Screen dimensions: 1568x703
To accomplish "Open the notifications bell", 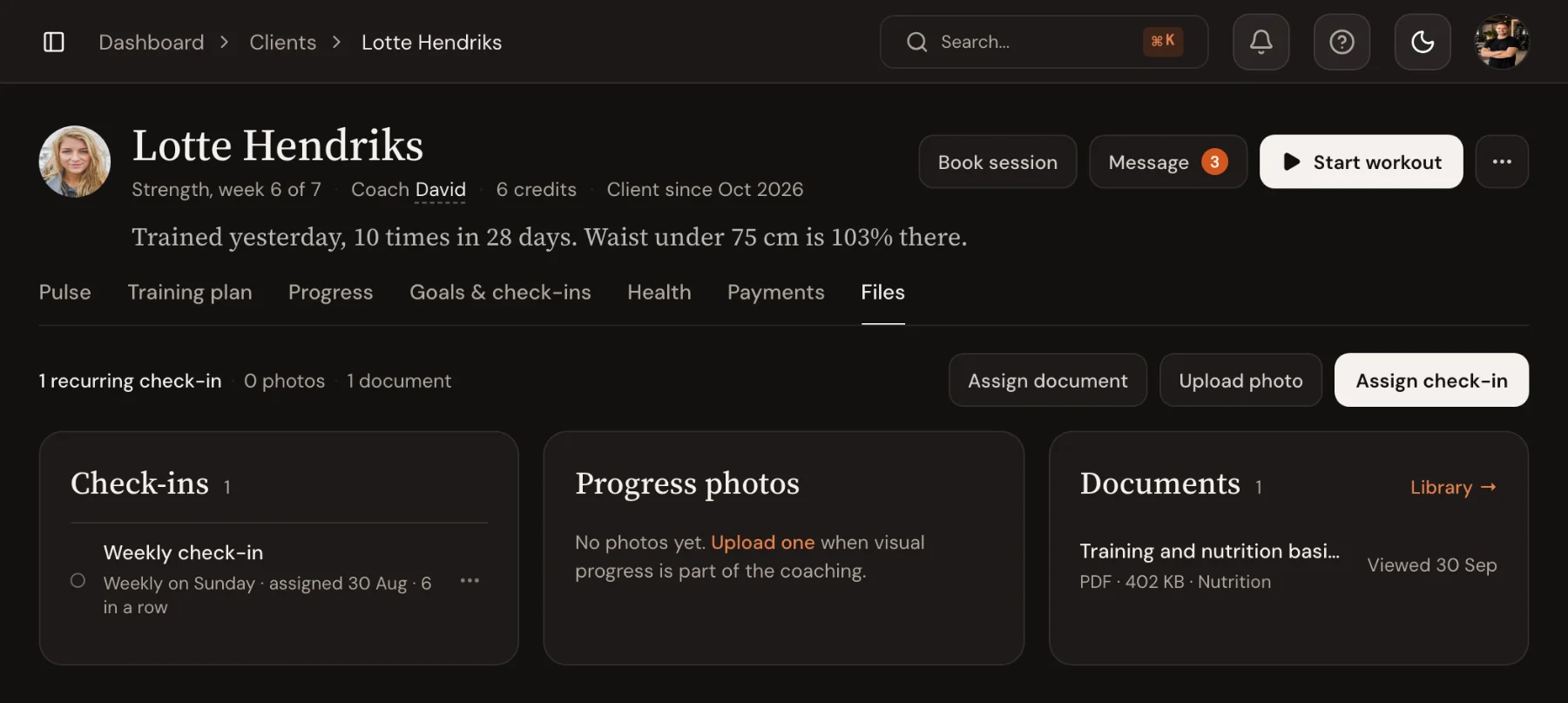I will pos(1260,42).
